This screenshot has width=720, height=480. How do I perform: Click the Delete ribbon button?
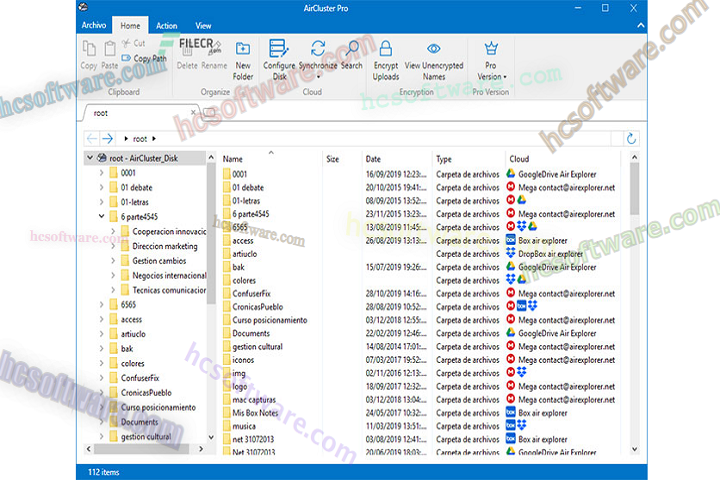click(187, 56)
